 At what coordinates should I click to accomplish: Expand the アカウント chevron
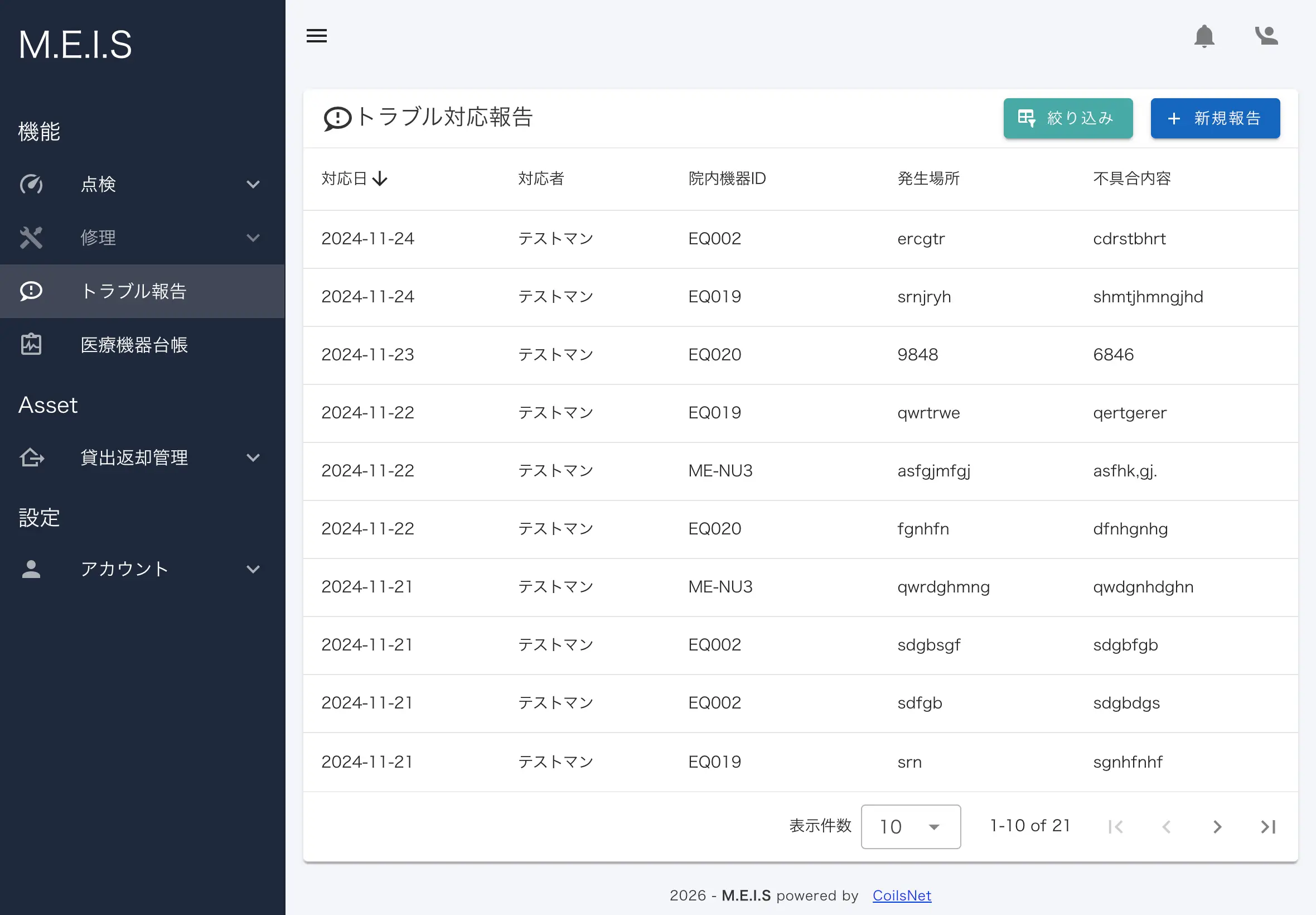(253, 569)
